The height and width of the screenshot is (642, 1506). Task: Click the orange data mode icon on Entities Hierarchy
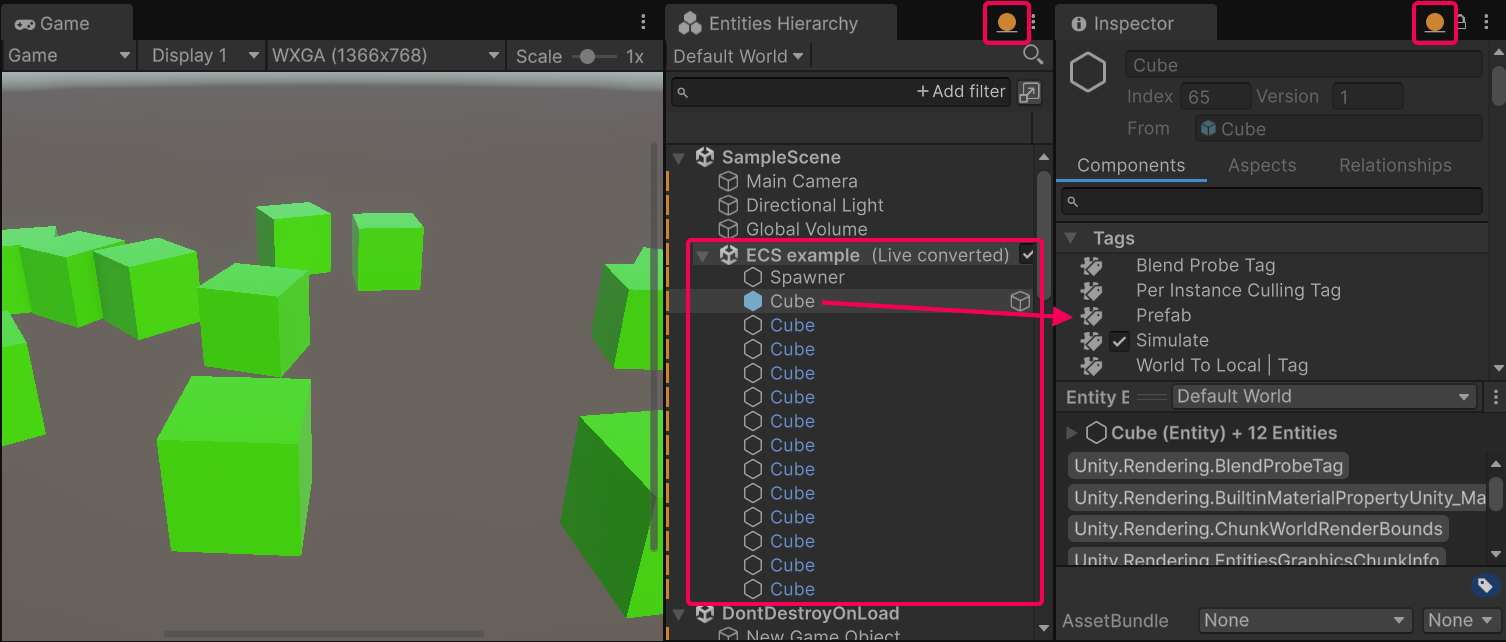pos(1005,22)
